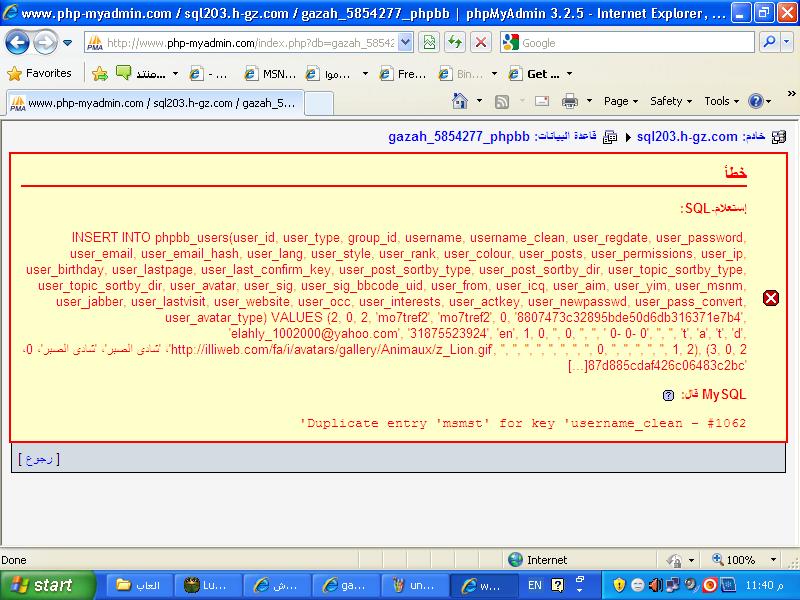Expand the Tools dropdown menu

coord(721,101)
